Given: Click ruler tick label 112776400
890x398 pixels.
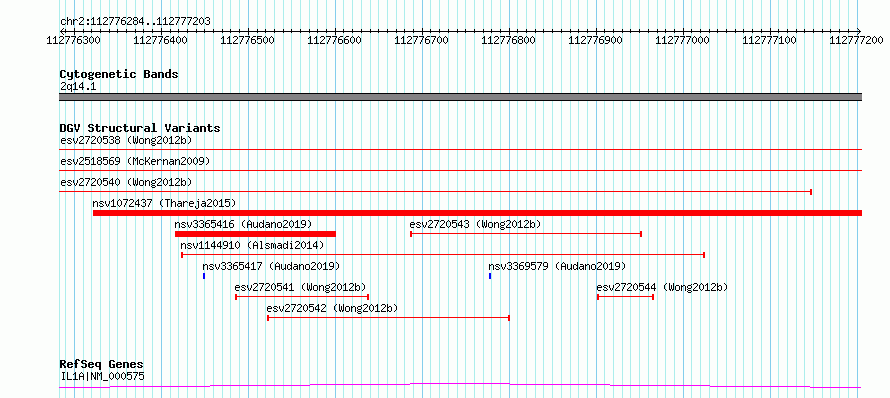Looking at the screenshot, I should click(162, 40).
